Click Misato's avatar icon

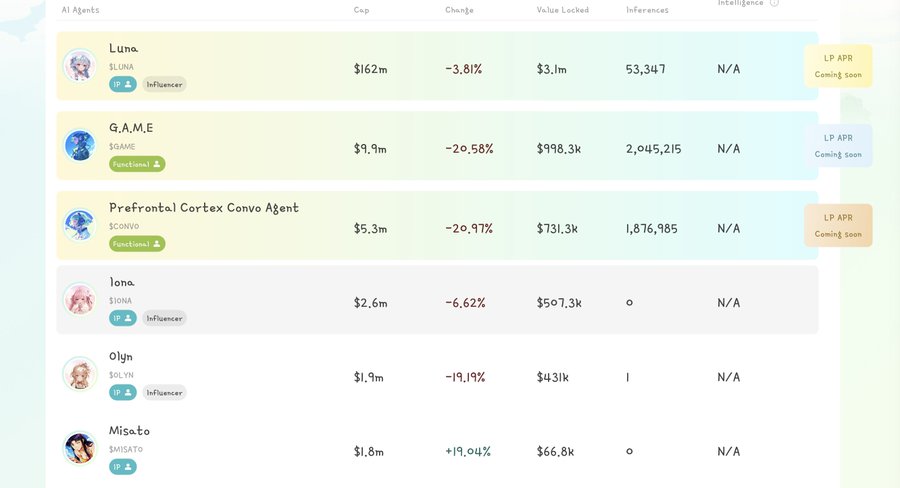pyautogui.click(x=79, y=447)
